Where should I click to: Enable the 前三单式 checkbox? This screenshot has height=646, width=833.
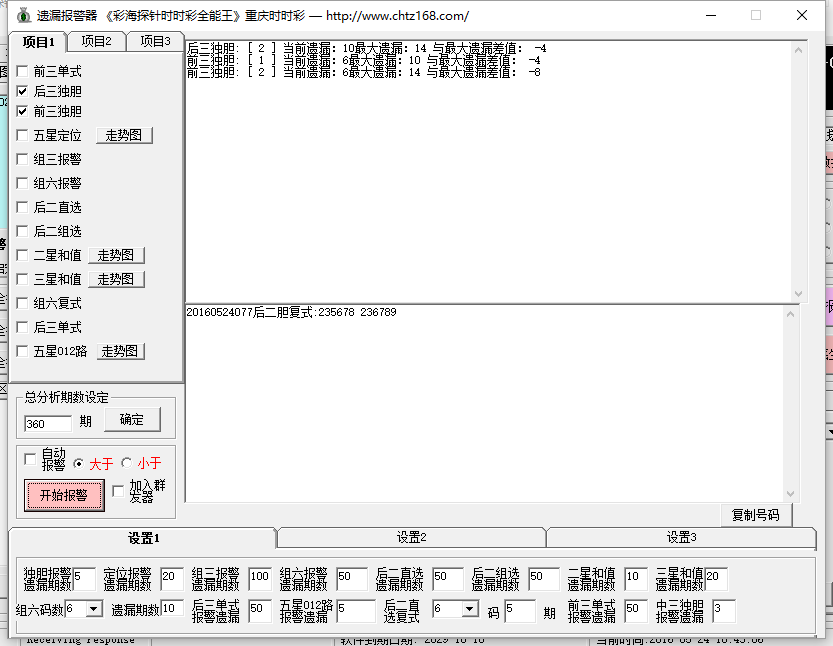tap(23, 72)
